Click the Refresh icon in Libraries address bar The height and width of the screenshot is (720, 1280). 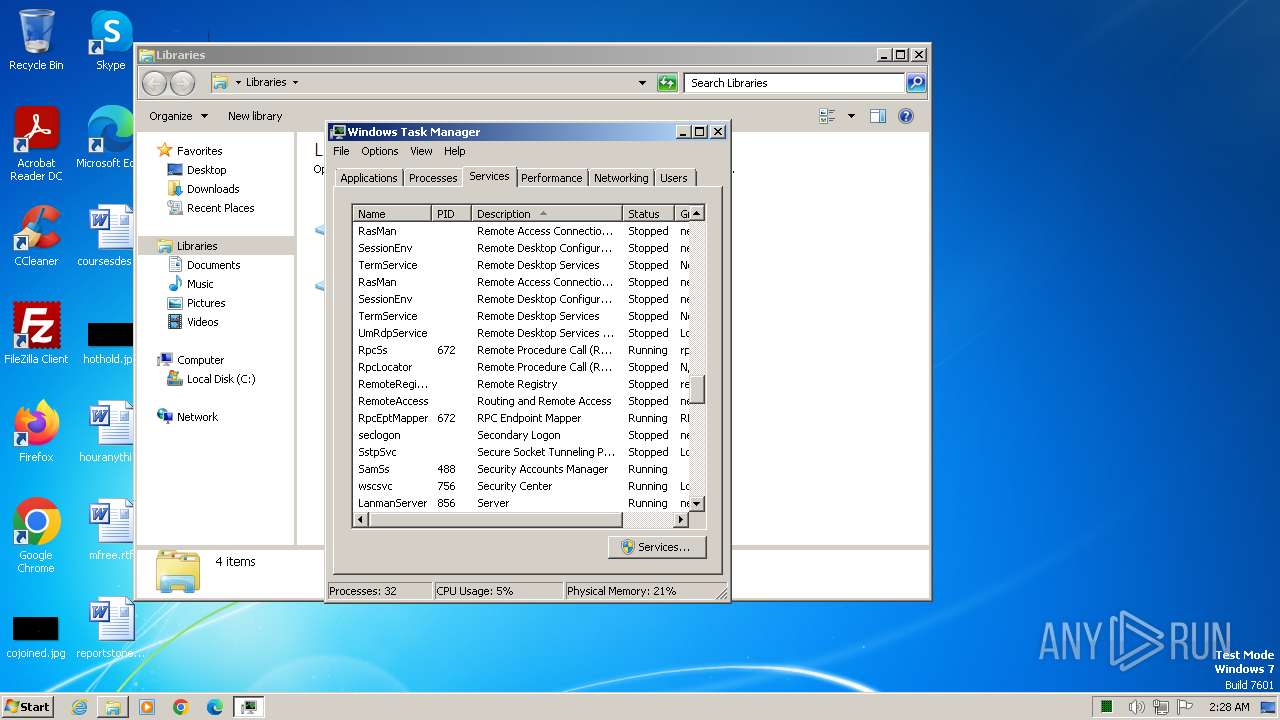pos(667,83)
